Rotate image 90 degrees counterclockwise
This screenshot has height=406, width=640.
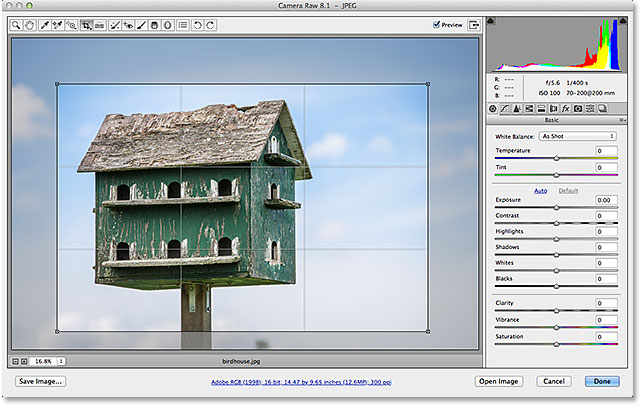point(198,25)
